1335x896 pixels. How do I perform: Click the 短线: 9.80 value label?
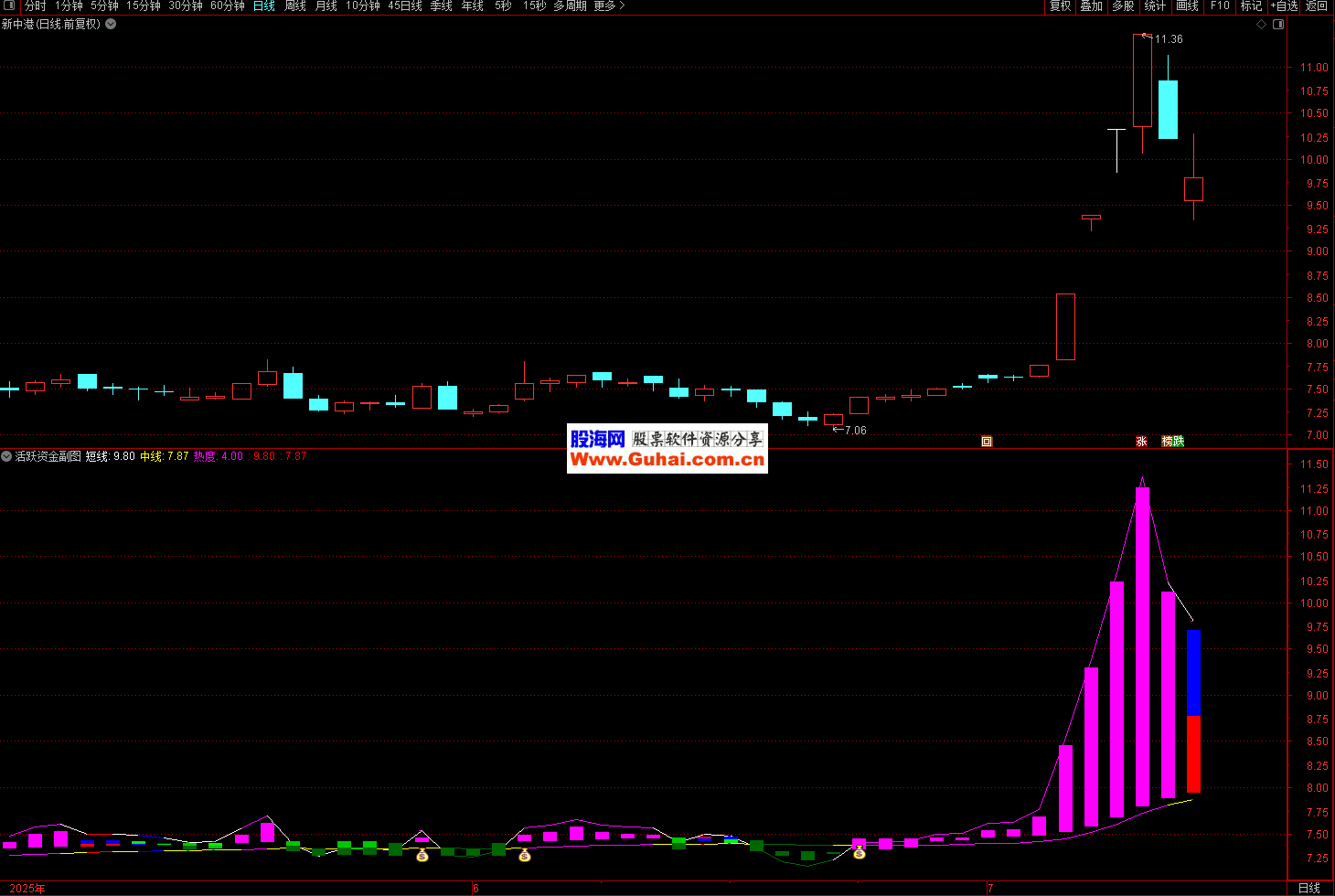[111, 456]
